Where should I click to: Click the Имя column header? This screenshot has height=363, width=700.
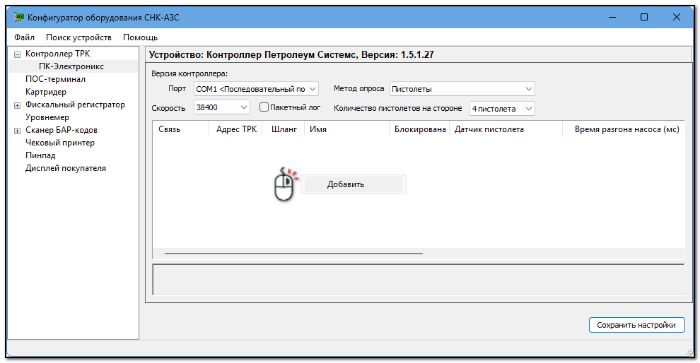point(347,129)
